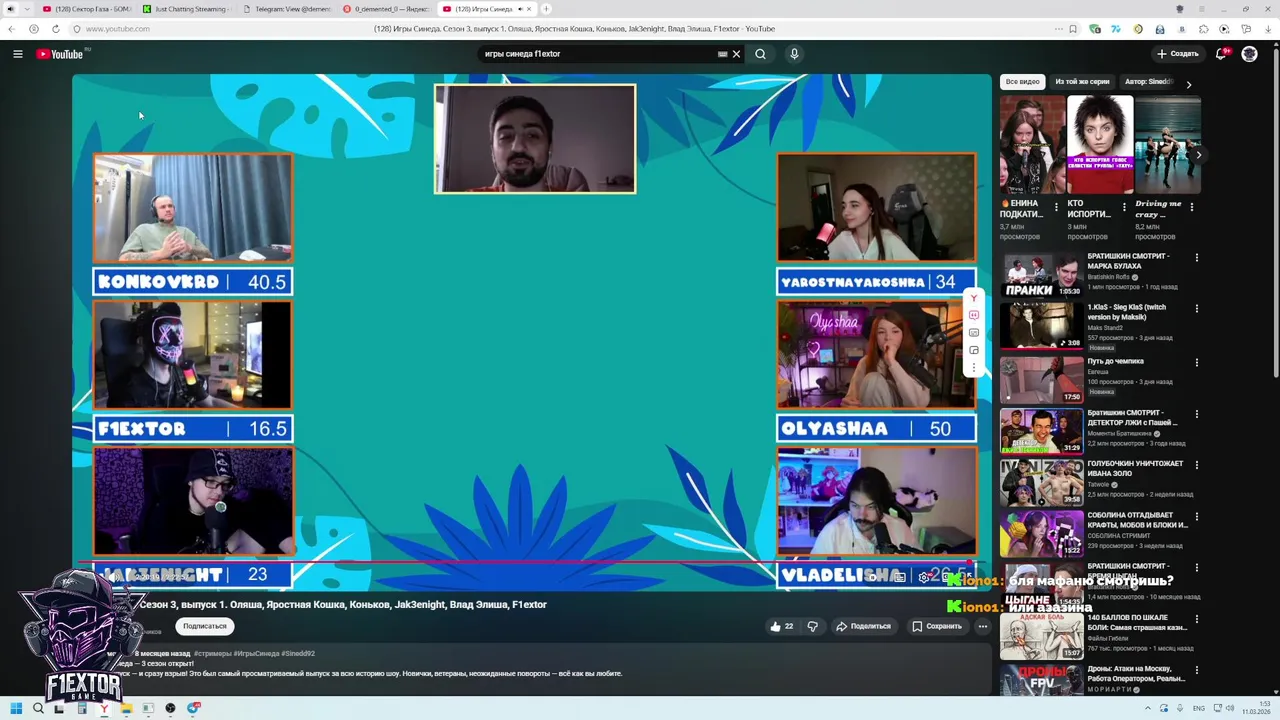Bookmark the page in address bar

1073,29
